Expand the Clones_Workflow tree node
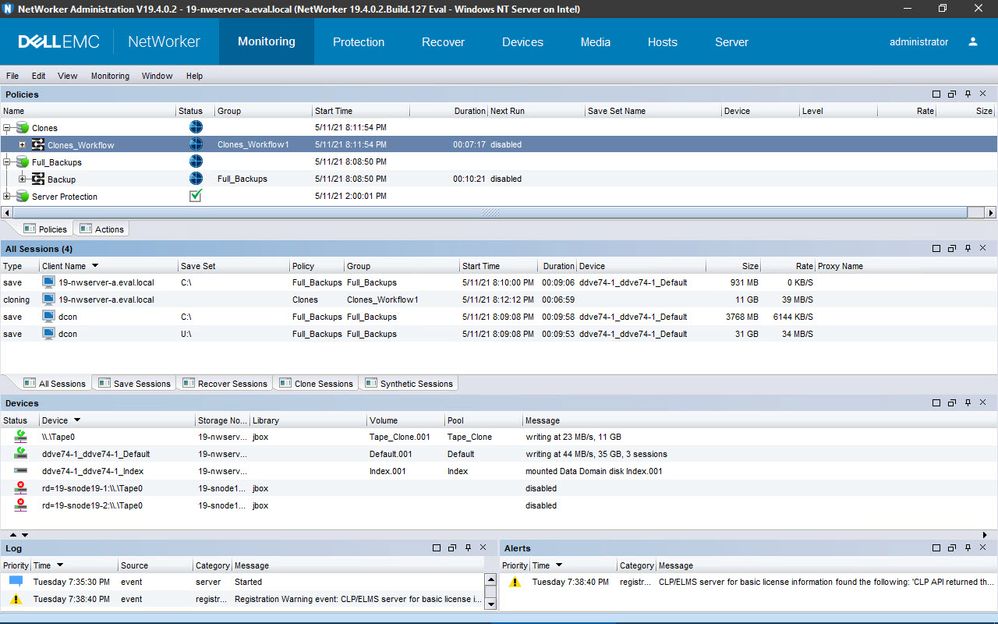Viewport: 998px width, 624px height. click(x=22, y=145)
